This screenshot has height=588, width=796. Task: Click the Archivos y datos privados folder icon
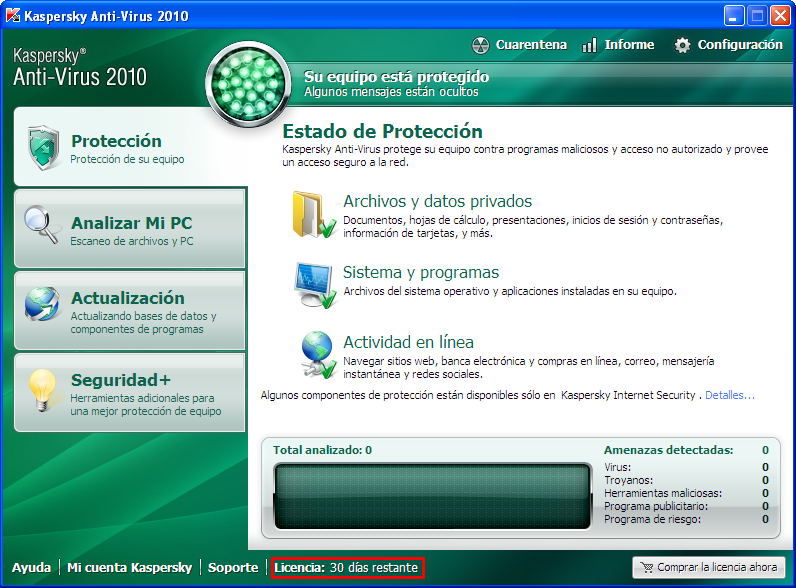(314, 215)
